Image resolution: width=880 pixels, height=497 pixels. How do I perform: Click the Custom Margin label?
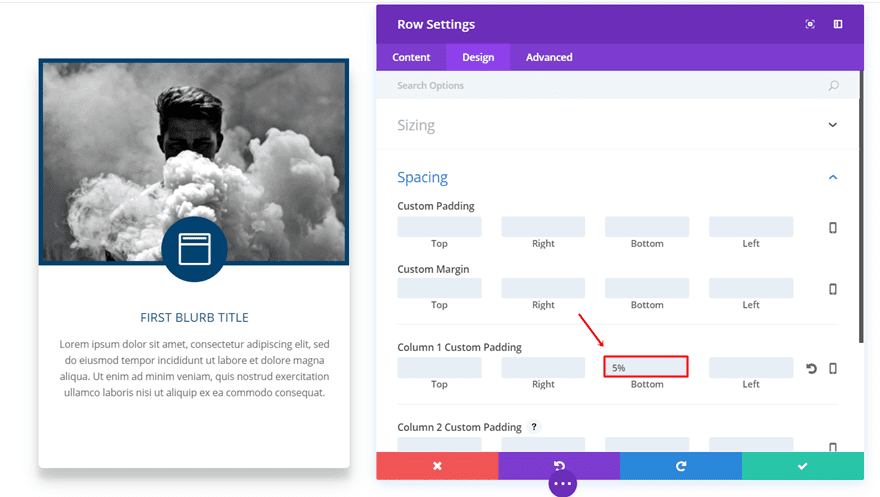433,269
